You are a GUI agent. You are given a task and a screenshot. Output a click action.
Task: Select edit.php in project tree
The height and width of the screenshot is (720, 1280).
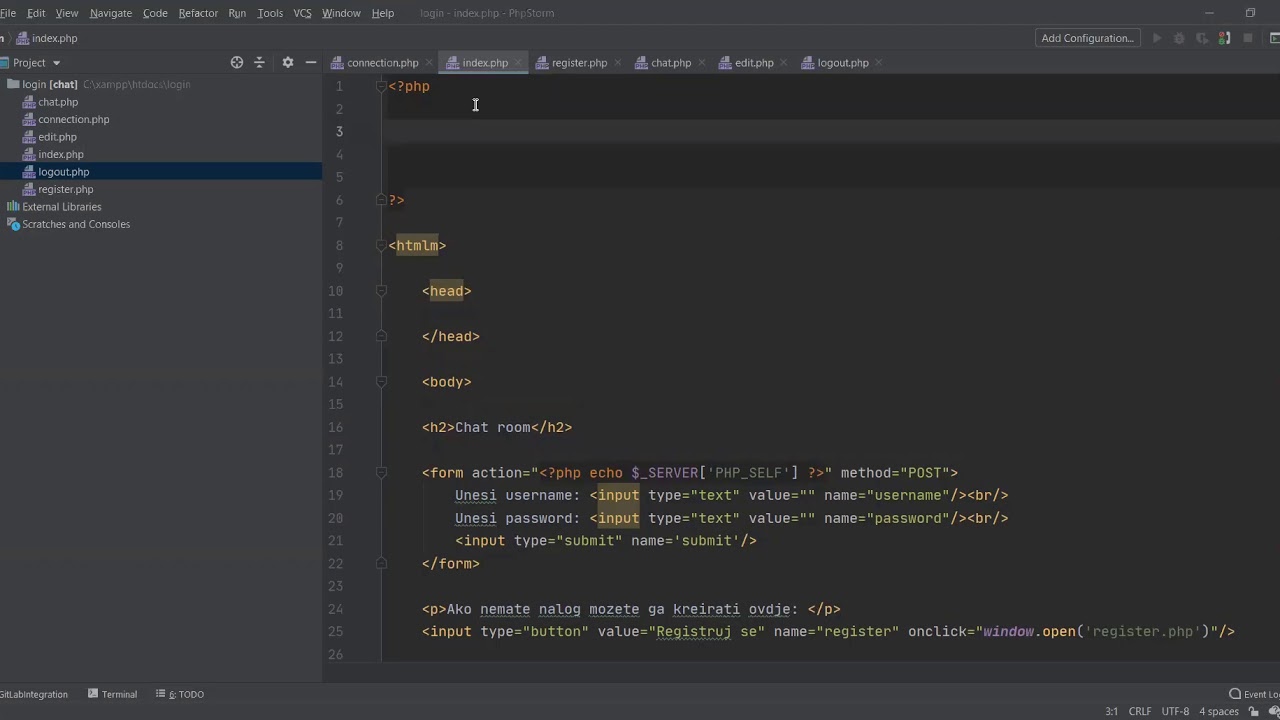point(57,137)
